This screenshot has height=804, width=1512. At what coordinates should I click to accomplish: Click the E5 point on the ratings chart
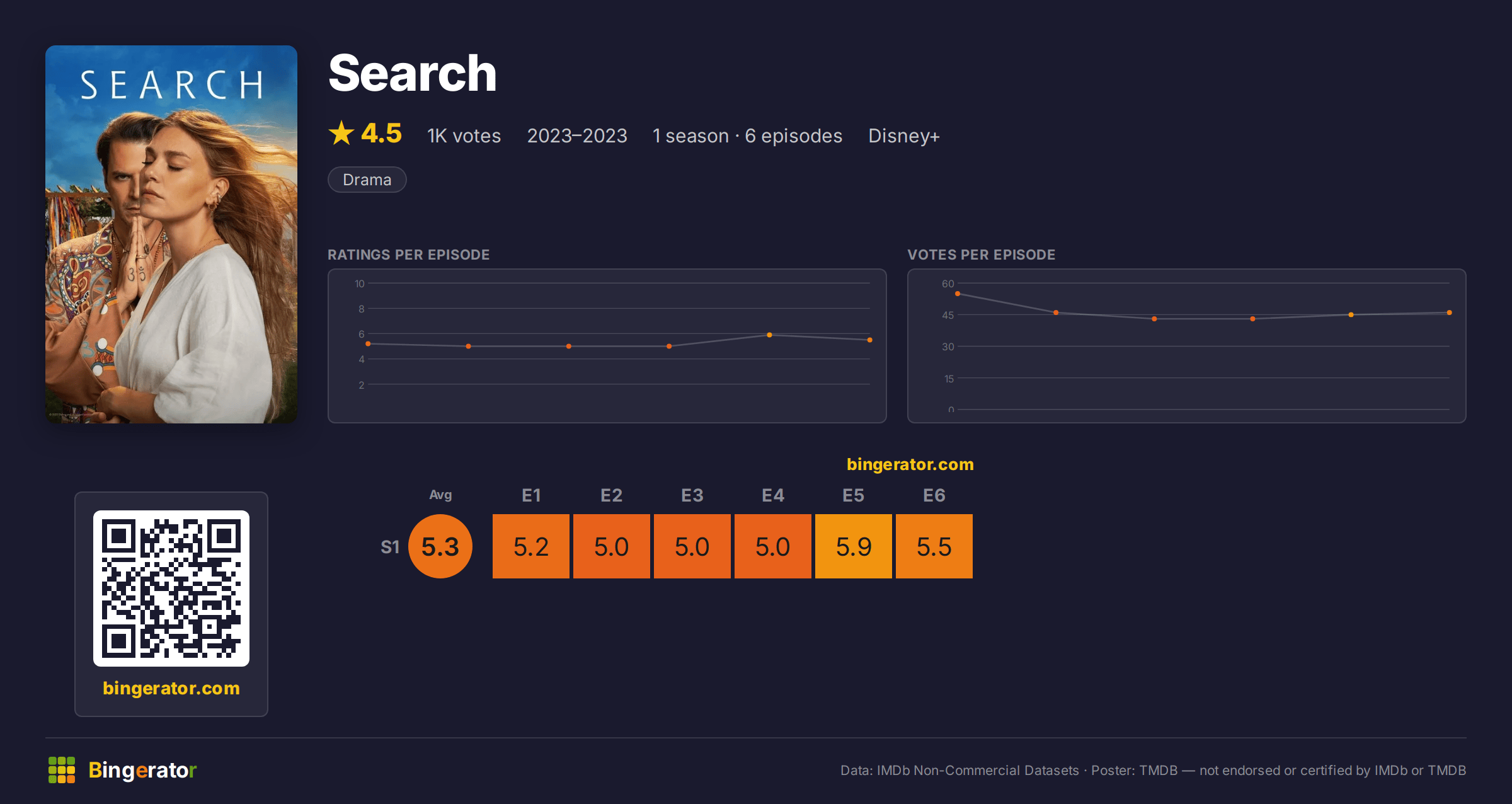point(769,335)
